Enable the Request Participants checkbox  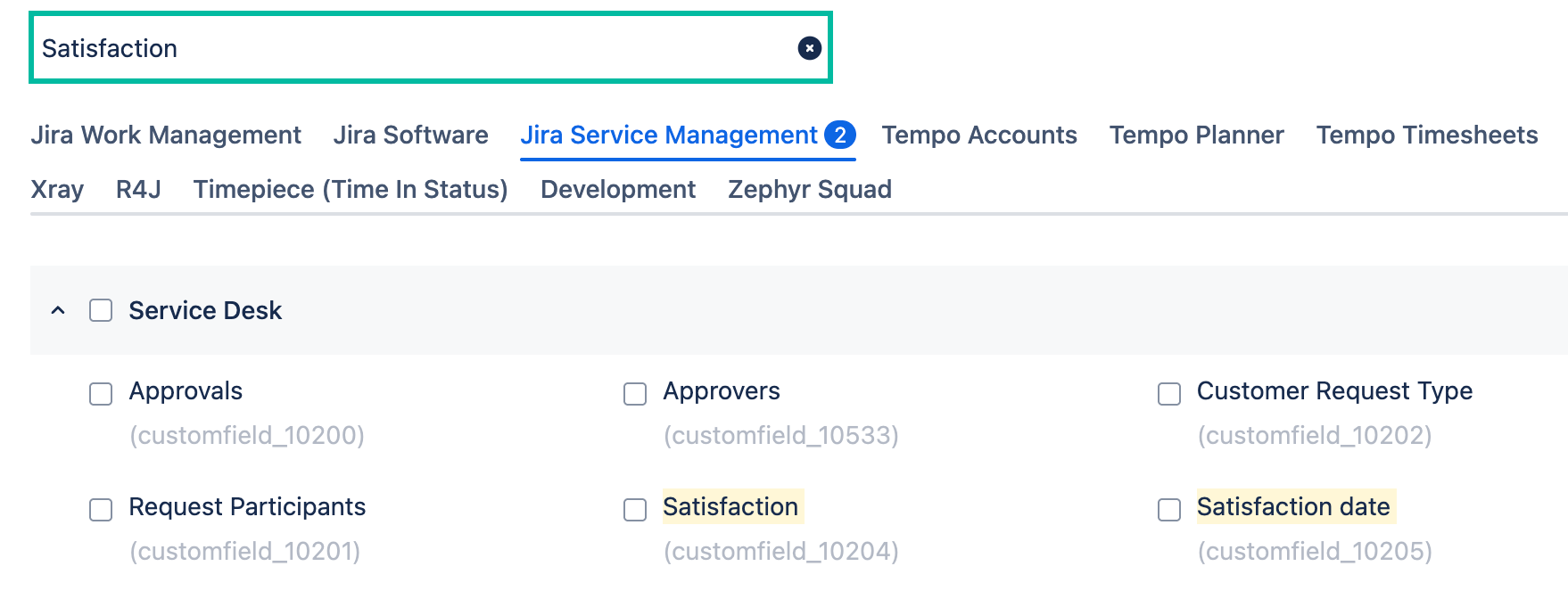pos(101,510)
